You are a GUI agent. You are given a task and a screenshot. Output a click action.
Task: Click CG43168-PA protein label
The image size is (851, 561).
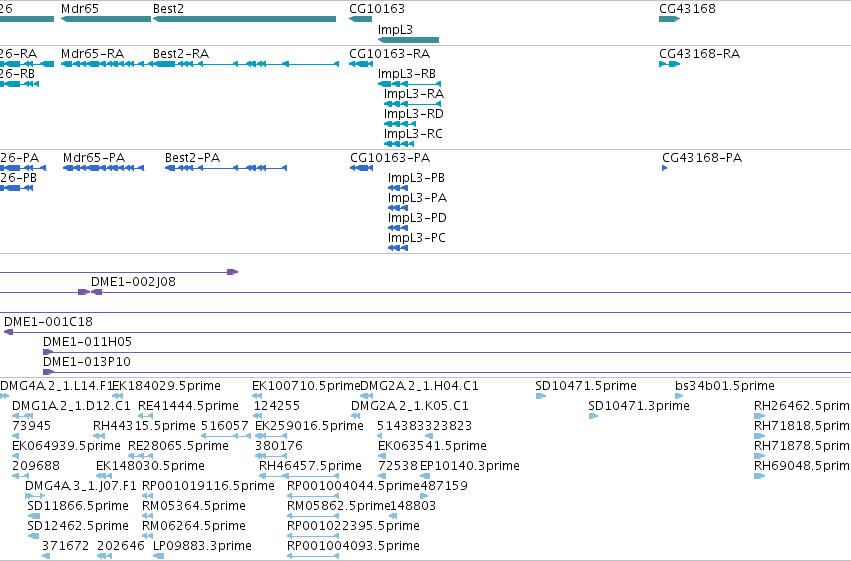(x=702, y=158)
